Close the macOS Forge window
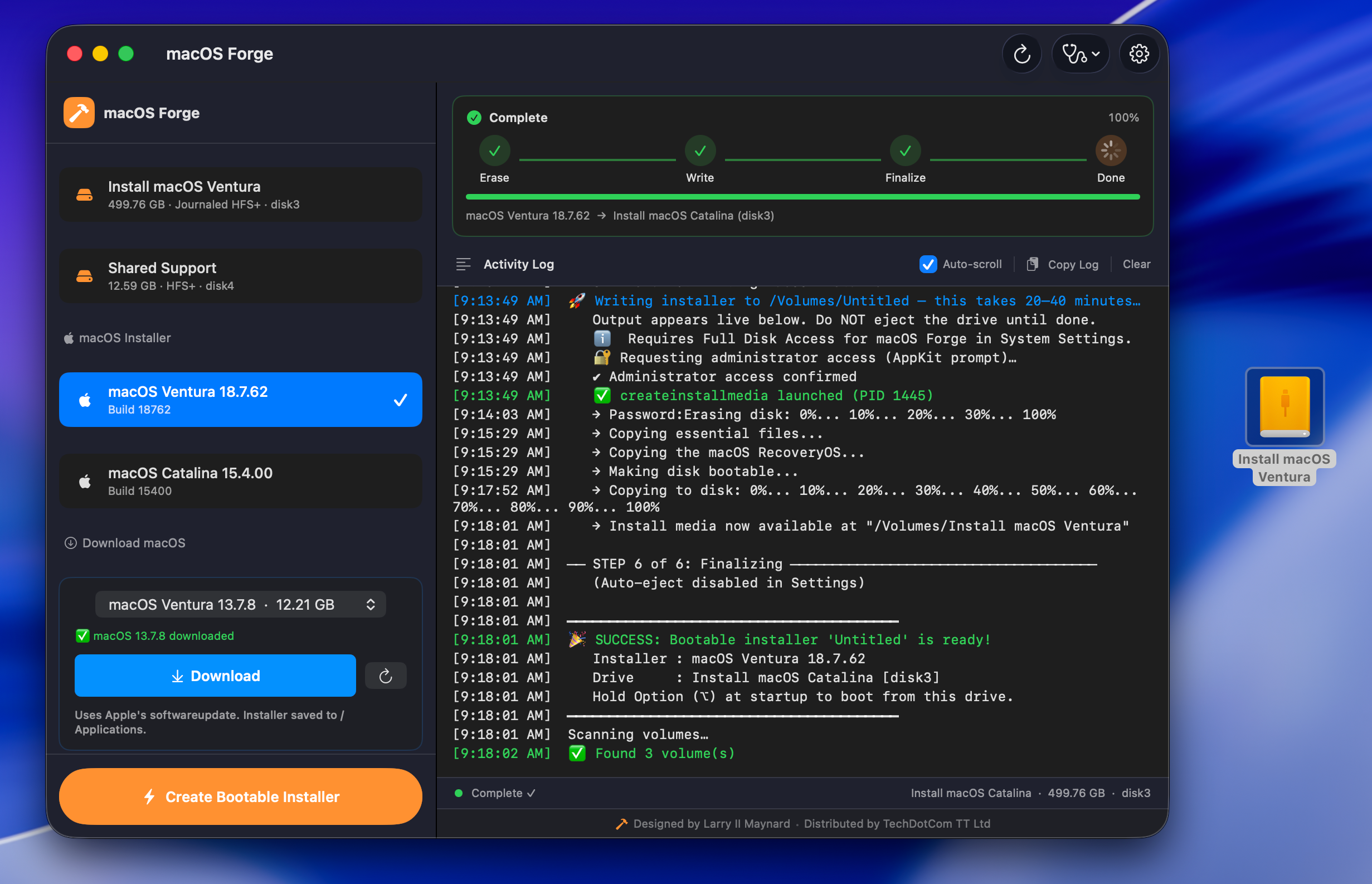Image resolution: width=1372 pixels, height=884 pixels. point(75,54)
